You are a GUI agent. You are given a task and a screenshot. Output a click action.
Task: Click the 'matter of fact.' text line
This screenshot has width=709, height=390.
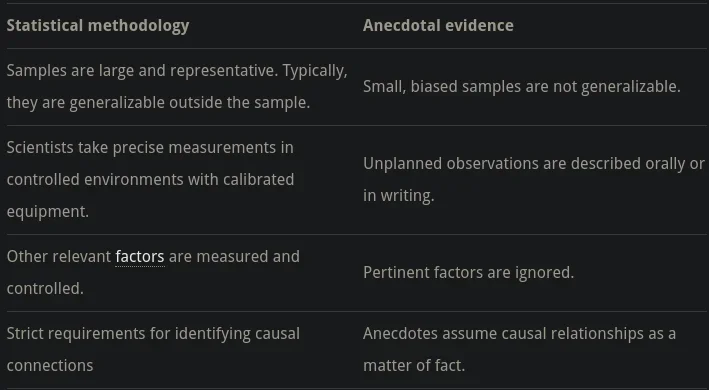click(x=414, y=366)
